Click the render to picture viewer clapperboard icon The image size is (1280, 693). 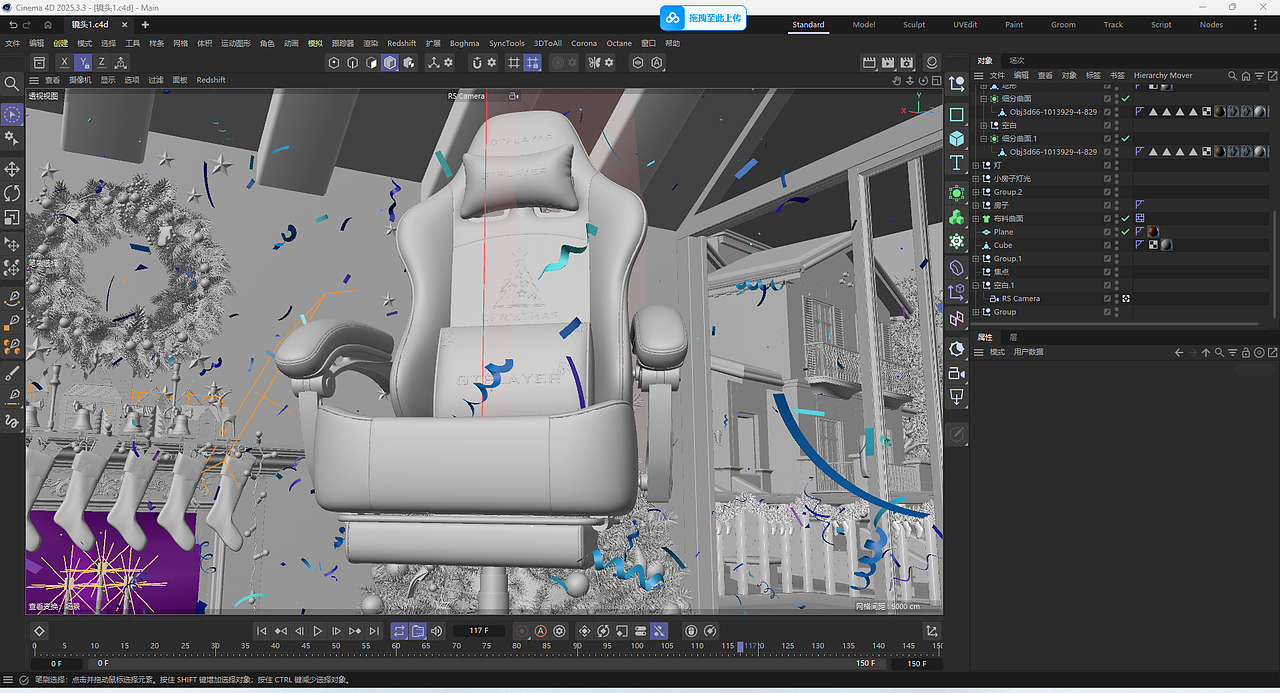(889, 62)
